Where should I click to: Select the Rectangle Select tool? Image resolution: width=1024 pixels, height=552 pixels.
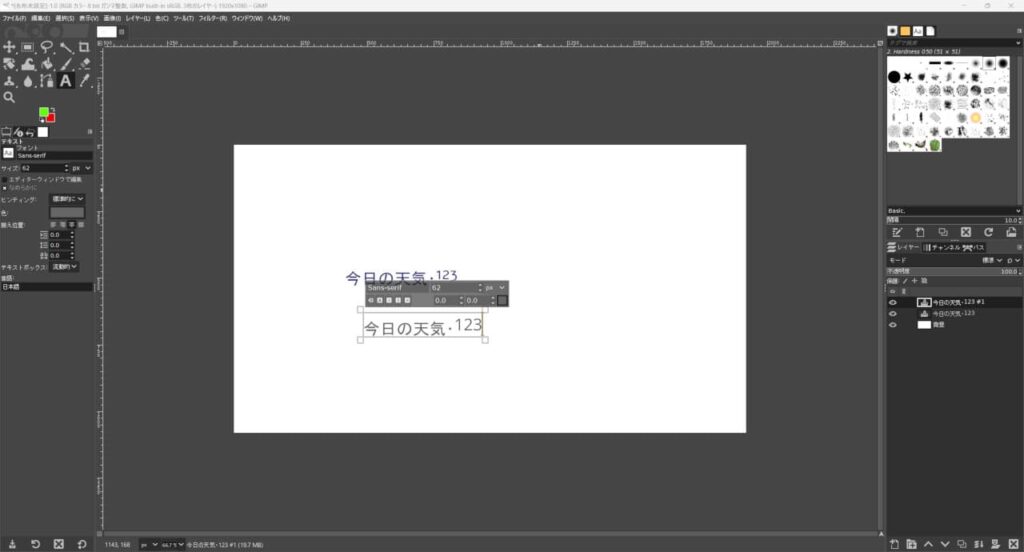27,47
